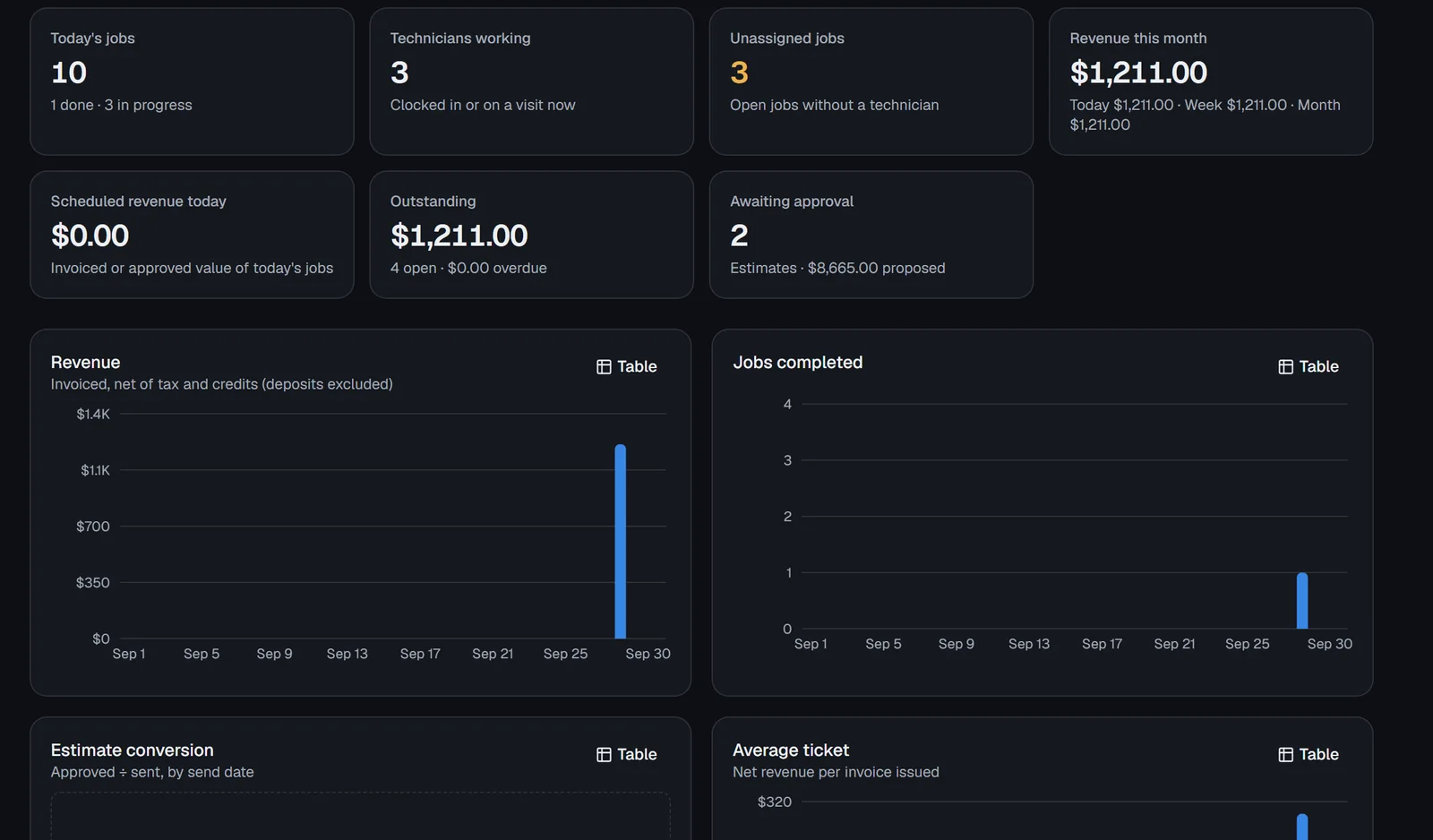Viewport: 1433px width, 840px height.
Task: Click 'Open jobs without a technician' text
Action: pos(834,105)
